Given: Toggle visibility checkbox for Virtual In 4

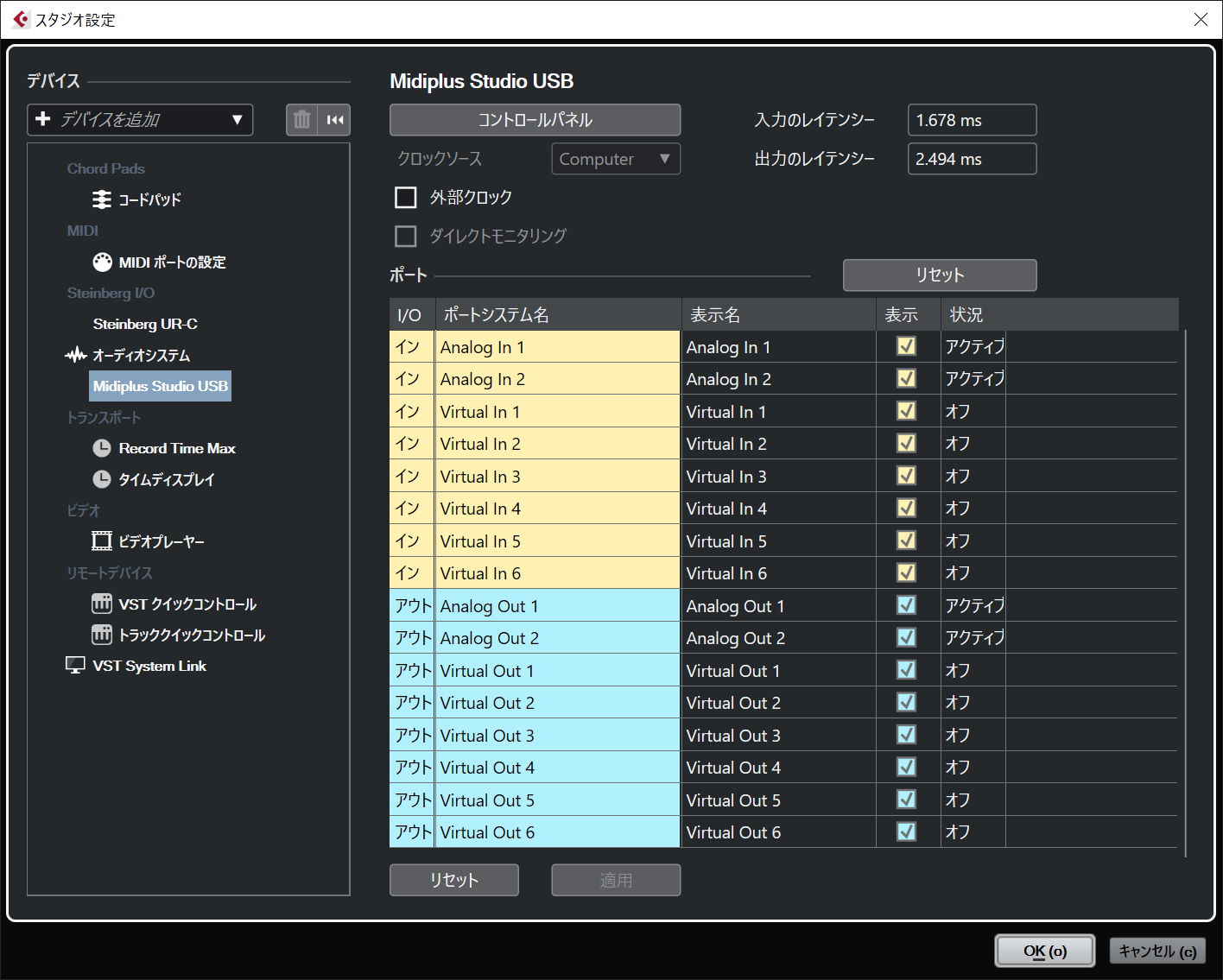Looking at the screenshot, I should pyautogui.click(x=906, y=508).
